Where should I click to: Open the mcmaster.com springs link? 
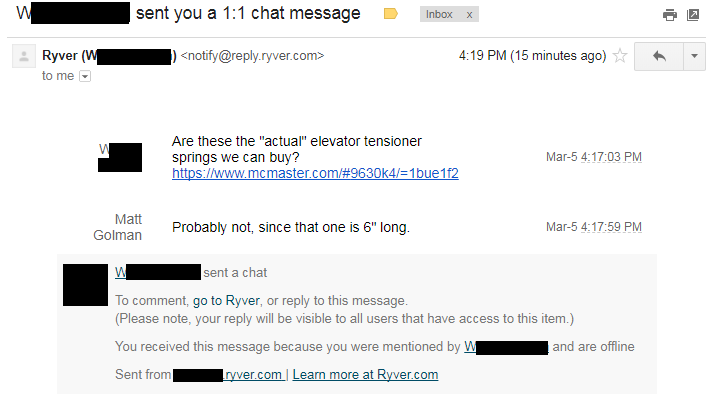(315, 173)
